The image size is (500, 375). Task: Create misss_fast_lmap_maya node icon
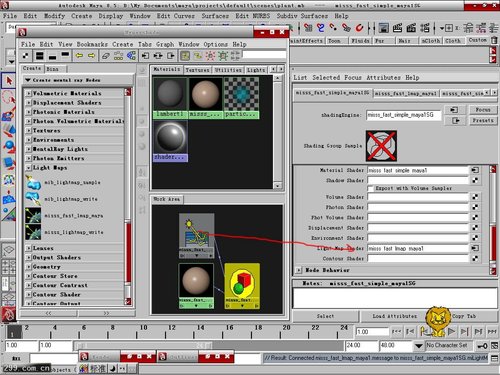33,216
